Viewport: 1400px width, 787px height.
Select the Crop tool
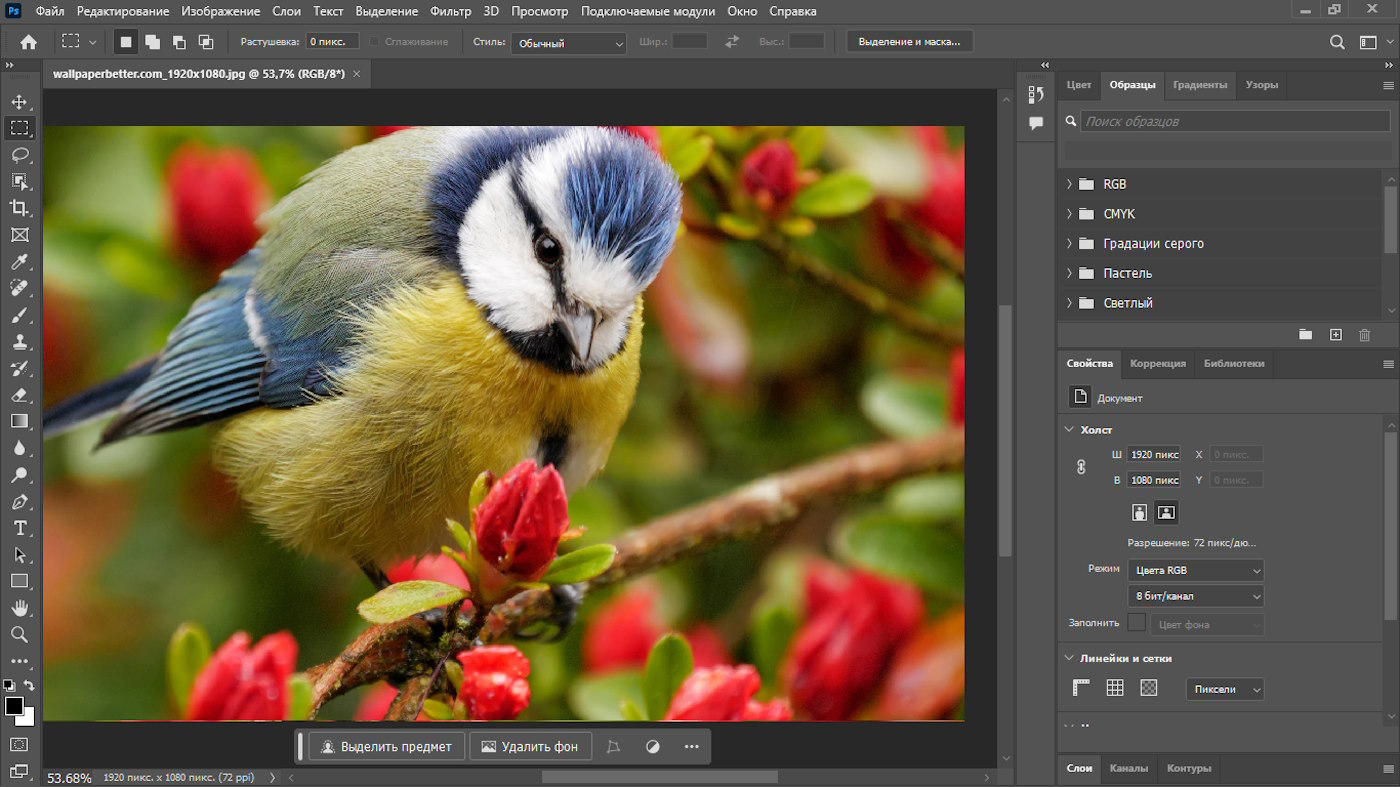19,208
